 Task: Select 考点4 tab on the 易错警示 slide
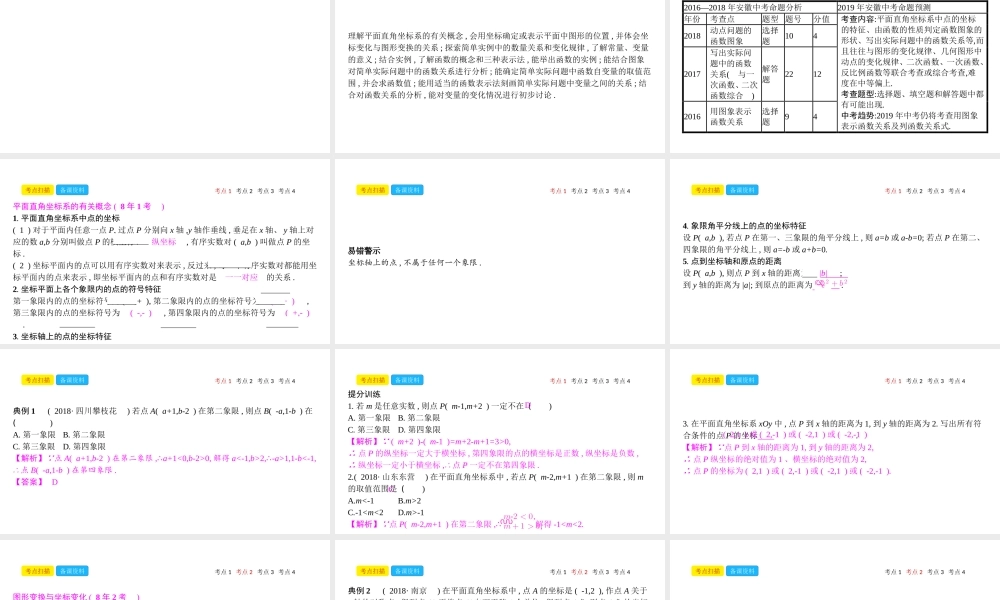(x=622, y=191)
